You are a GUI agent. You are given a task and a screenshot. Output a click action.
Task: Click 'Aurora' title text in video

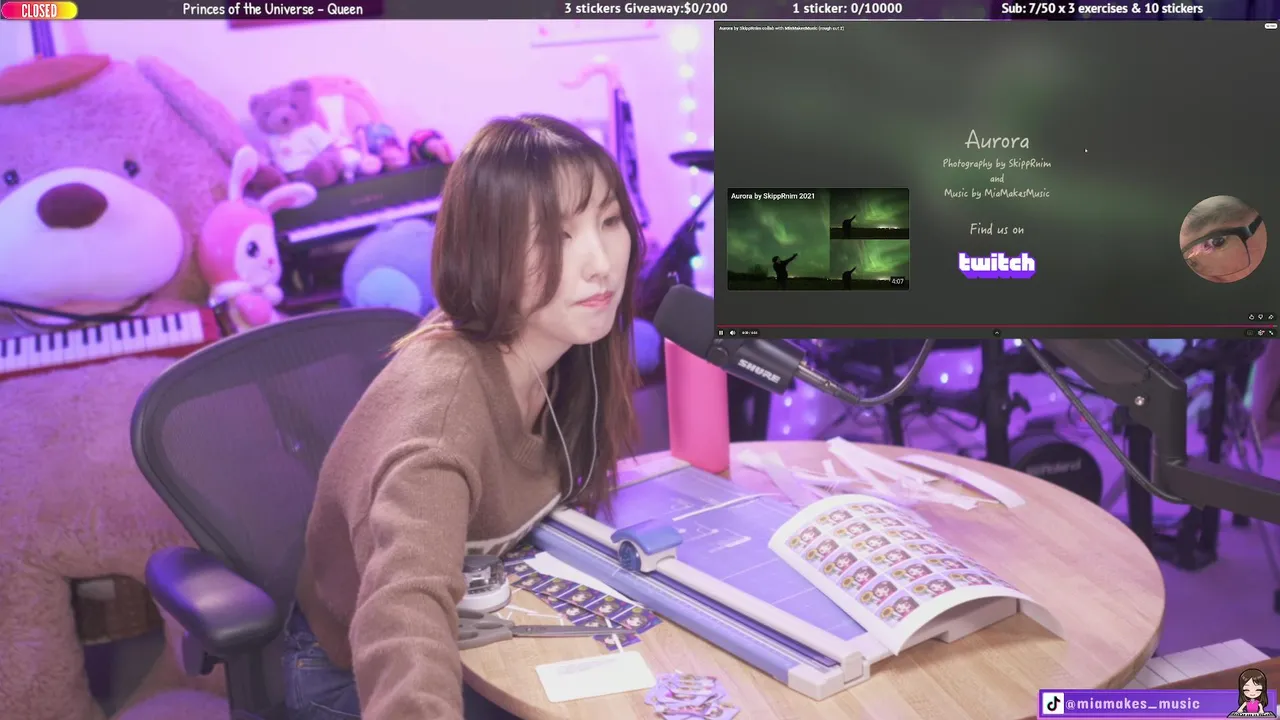click(x=997, y=140)
